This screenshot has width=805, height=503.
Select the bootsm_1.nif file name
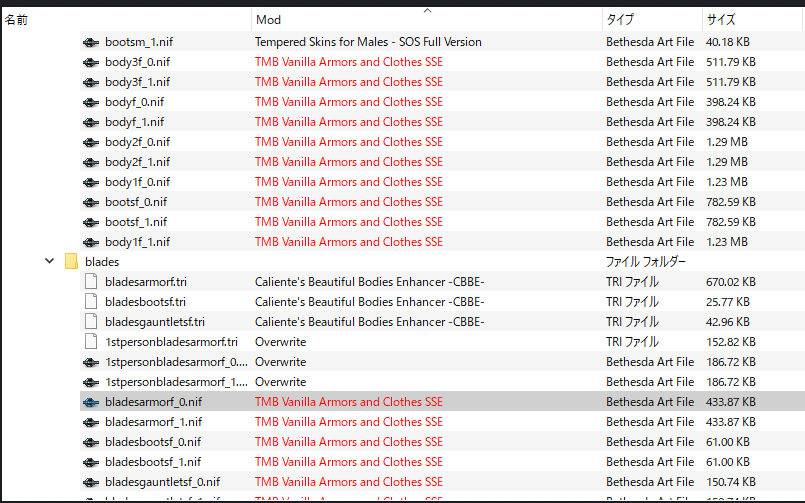click(x=139, y=42)
